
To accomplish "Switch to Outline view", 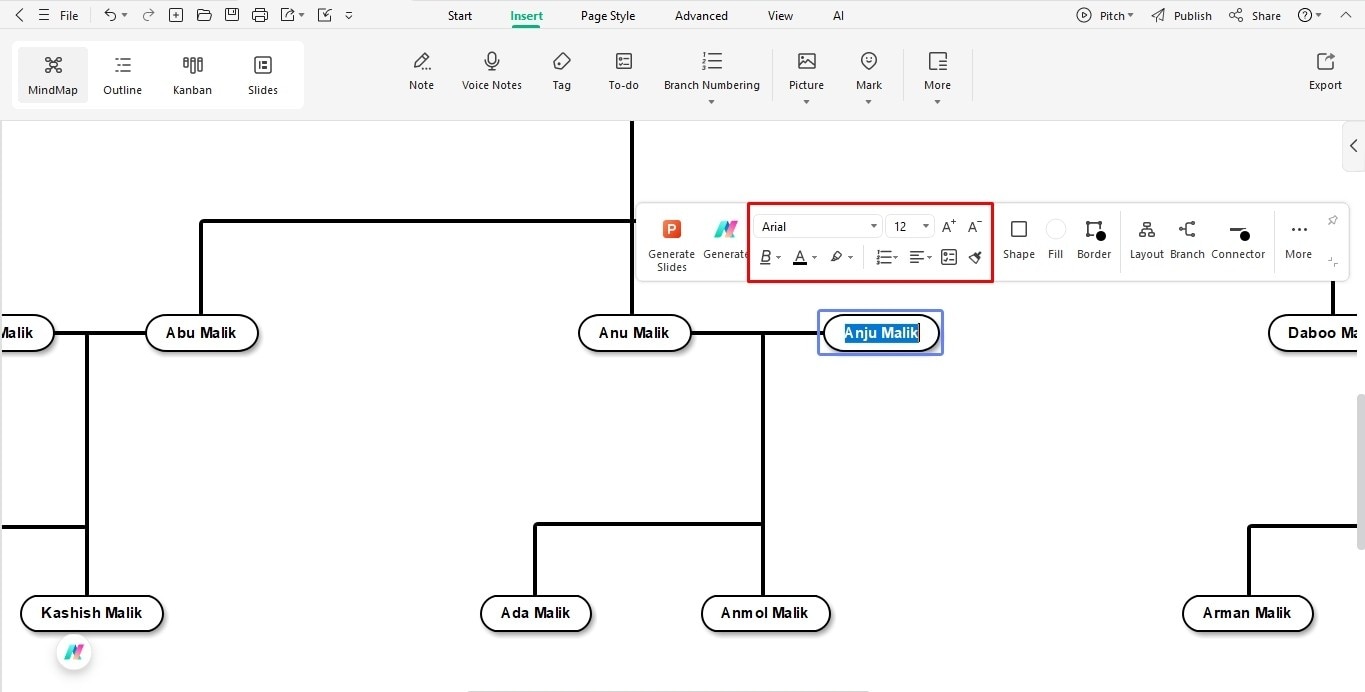I will [122, 73].
